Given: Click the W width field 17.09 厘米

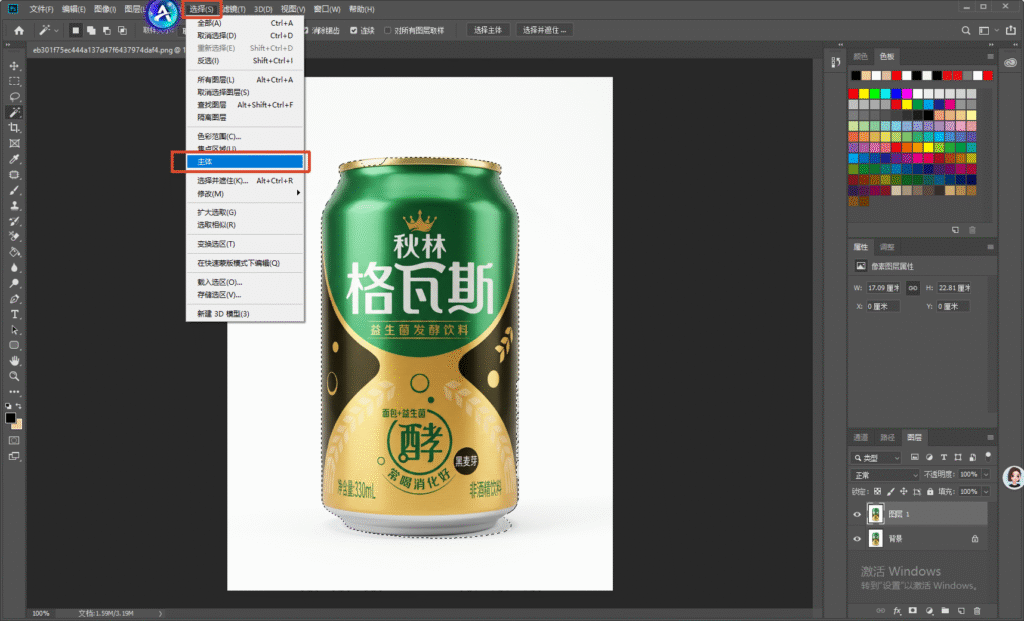Looking at the screenshot, I should click(x=884, y=288).
